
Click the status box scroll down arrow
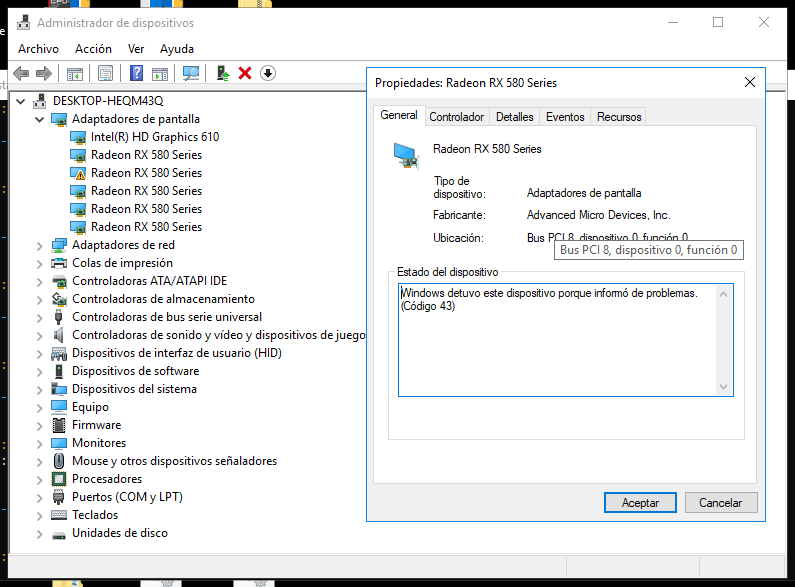pyautogui.click(x=724, y=387)
